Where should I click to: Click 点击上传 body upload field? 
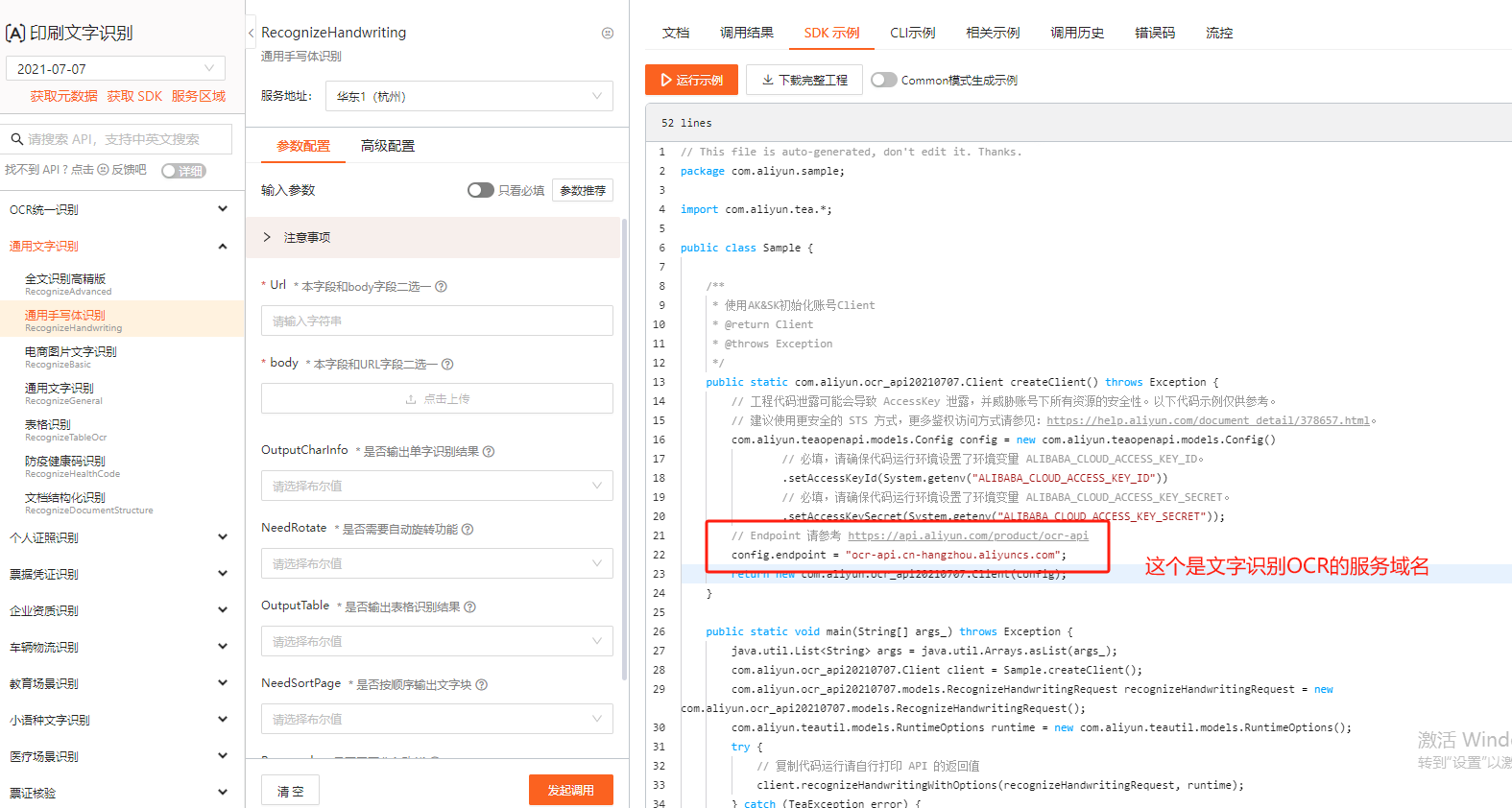coord(437,398)
